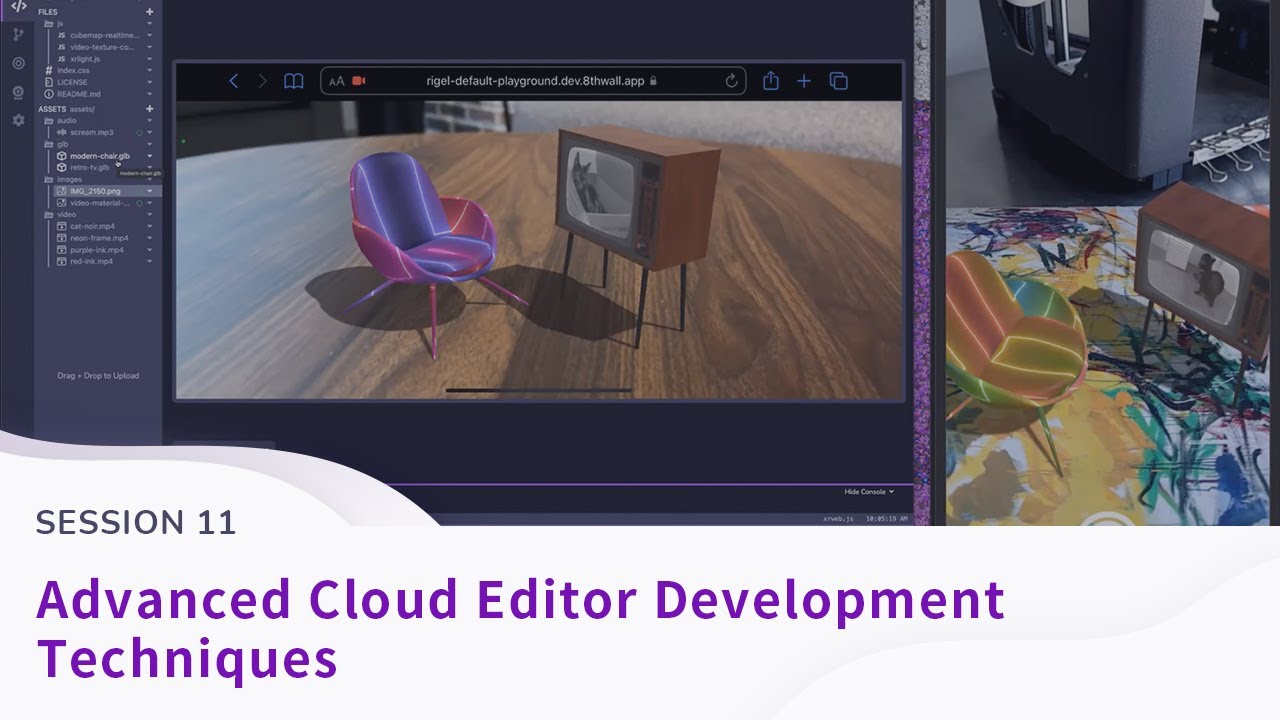Open dropdown arrow for red-ink.mp4
The width and height of the screenshot is (1280, 720).
point(150,261)
